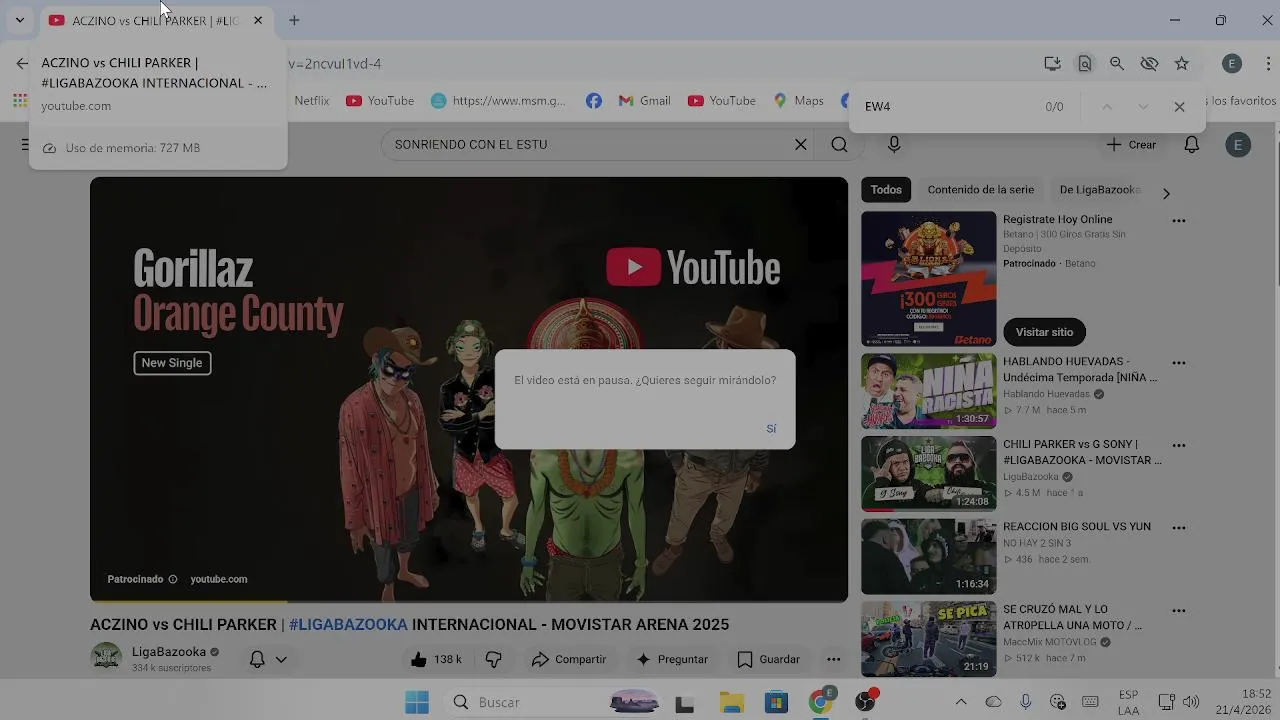This screenshot has height=720, width=1280.
Task: Open options for HABLANDO HUEVADAS video
Action: point(1179,363)
